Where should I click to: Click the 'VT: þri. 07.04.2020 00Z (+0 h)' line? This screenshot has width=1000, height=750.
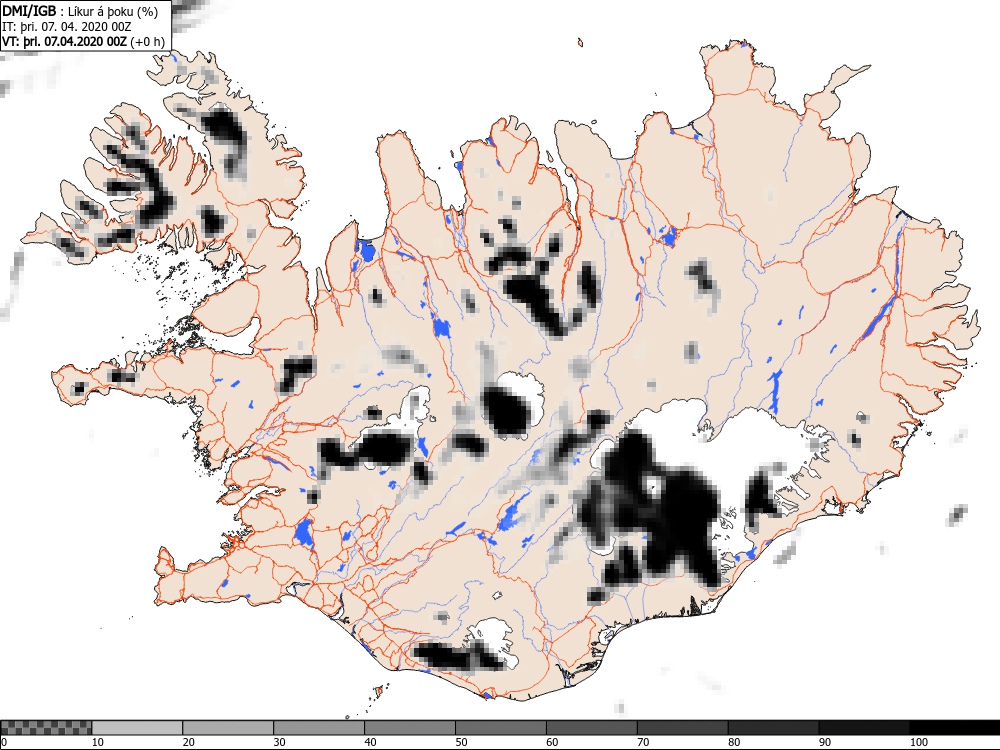83,41
